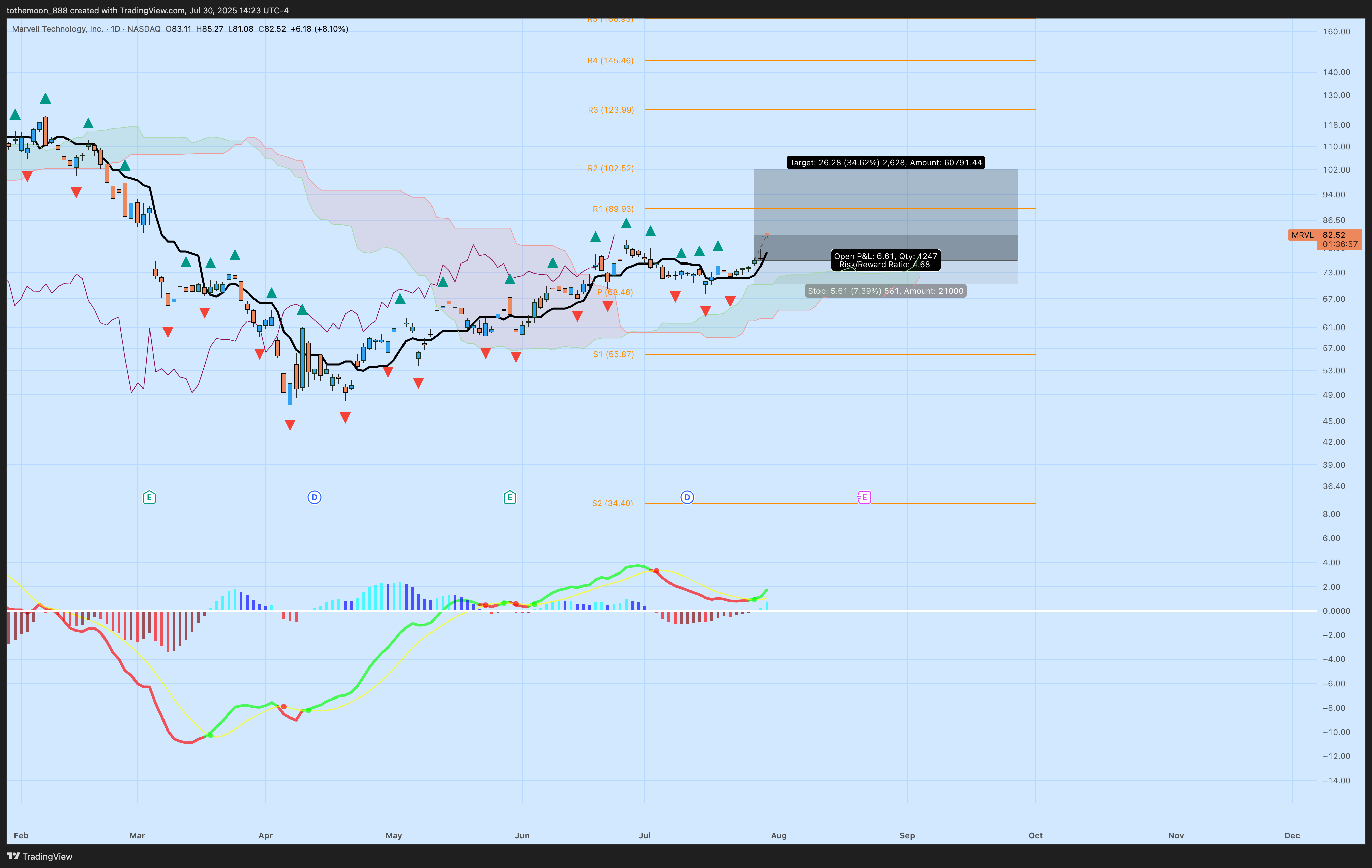The height and width of the screenshot is (868, 1372).
Task: Click the 118.00 price axis value
Action: [1337, 125]
